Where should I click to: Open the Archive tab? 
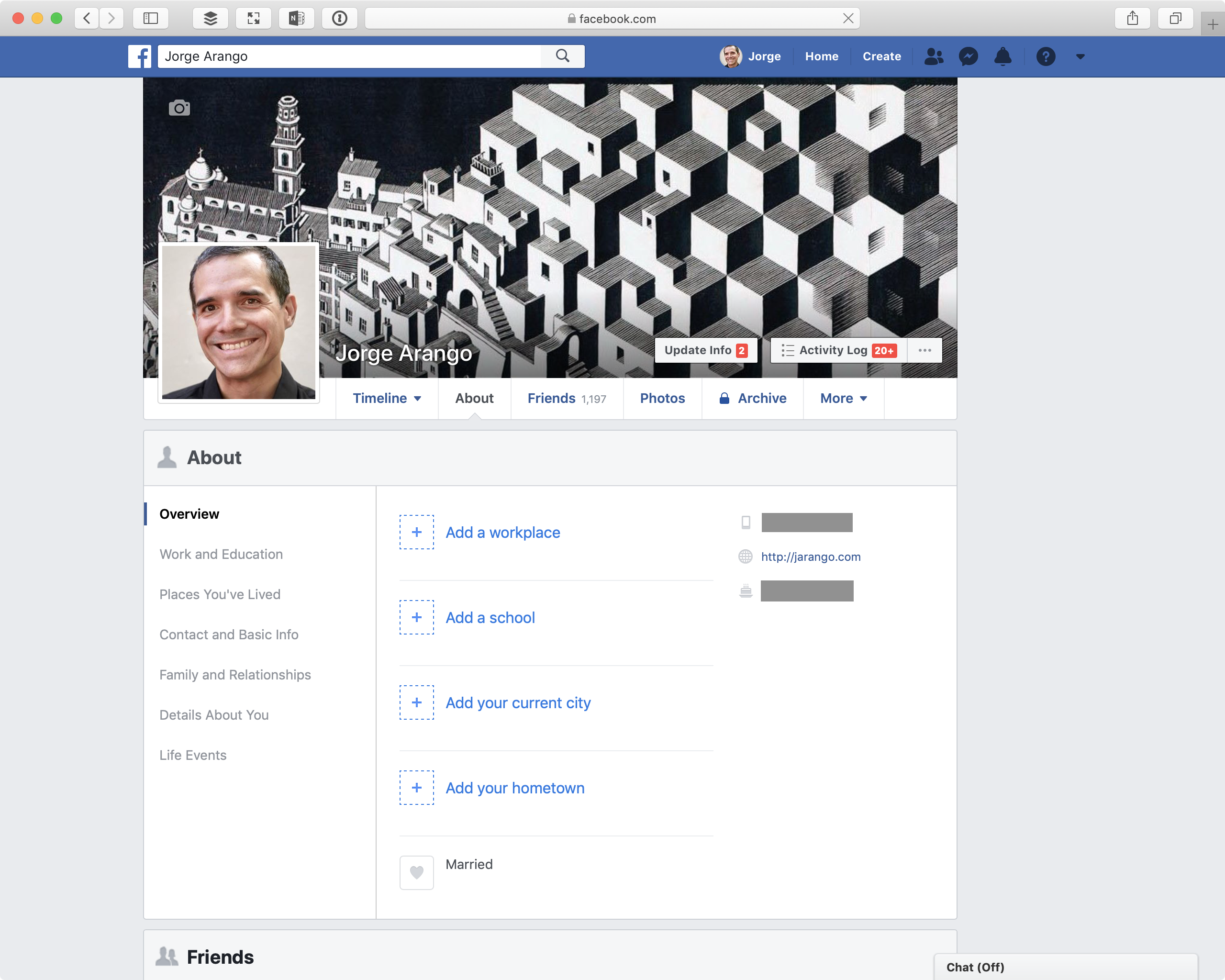click(x=753, y=398)
